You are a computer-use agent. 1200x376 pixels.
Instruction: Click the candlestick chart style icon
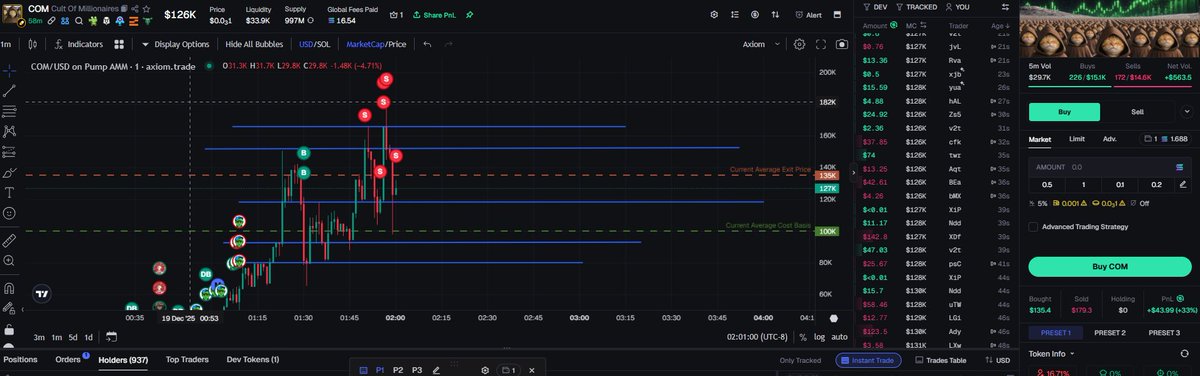34,44
